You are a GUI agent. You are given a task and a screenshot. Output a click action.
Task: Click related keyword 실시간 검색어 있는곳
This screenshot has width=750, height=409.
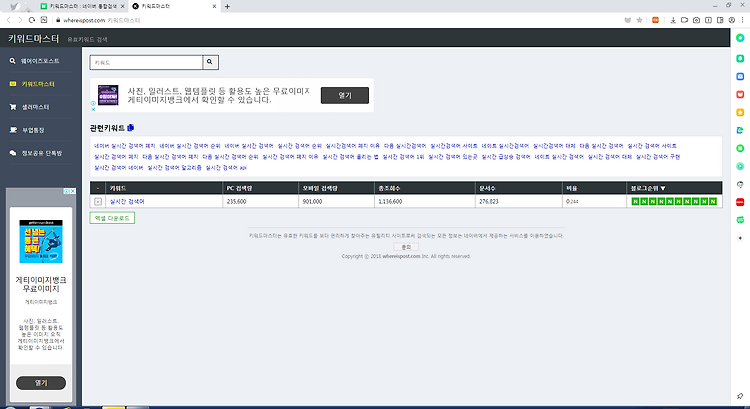click(452, 157)
